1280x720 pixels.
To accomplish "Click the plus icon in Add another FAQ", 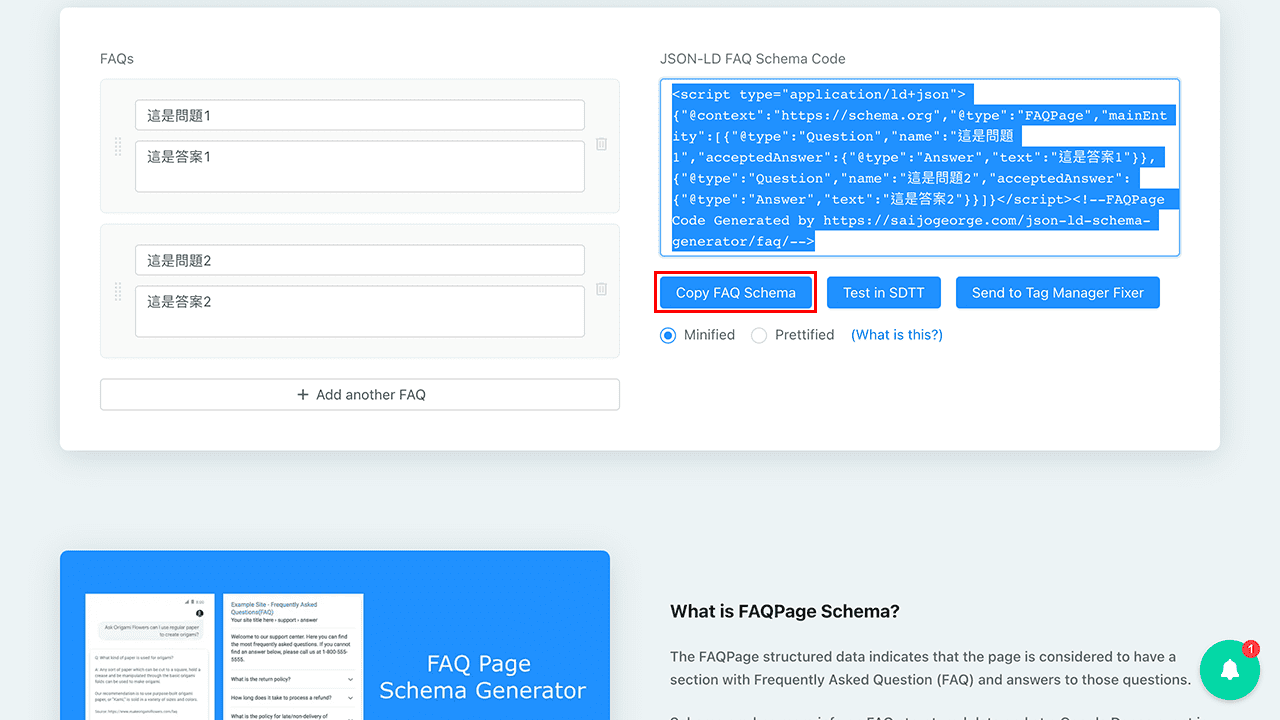I will (303, 394).
